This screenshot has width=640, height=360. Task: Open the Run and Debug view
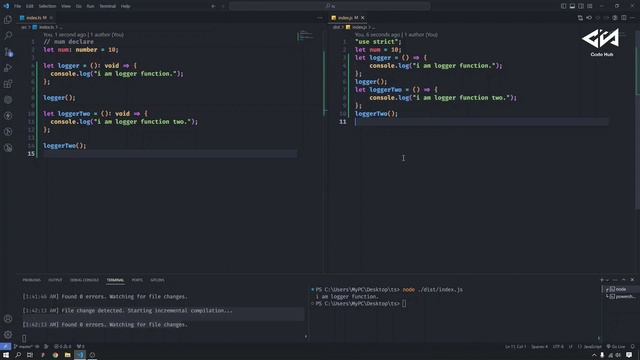tap(8, 68)
